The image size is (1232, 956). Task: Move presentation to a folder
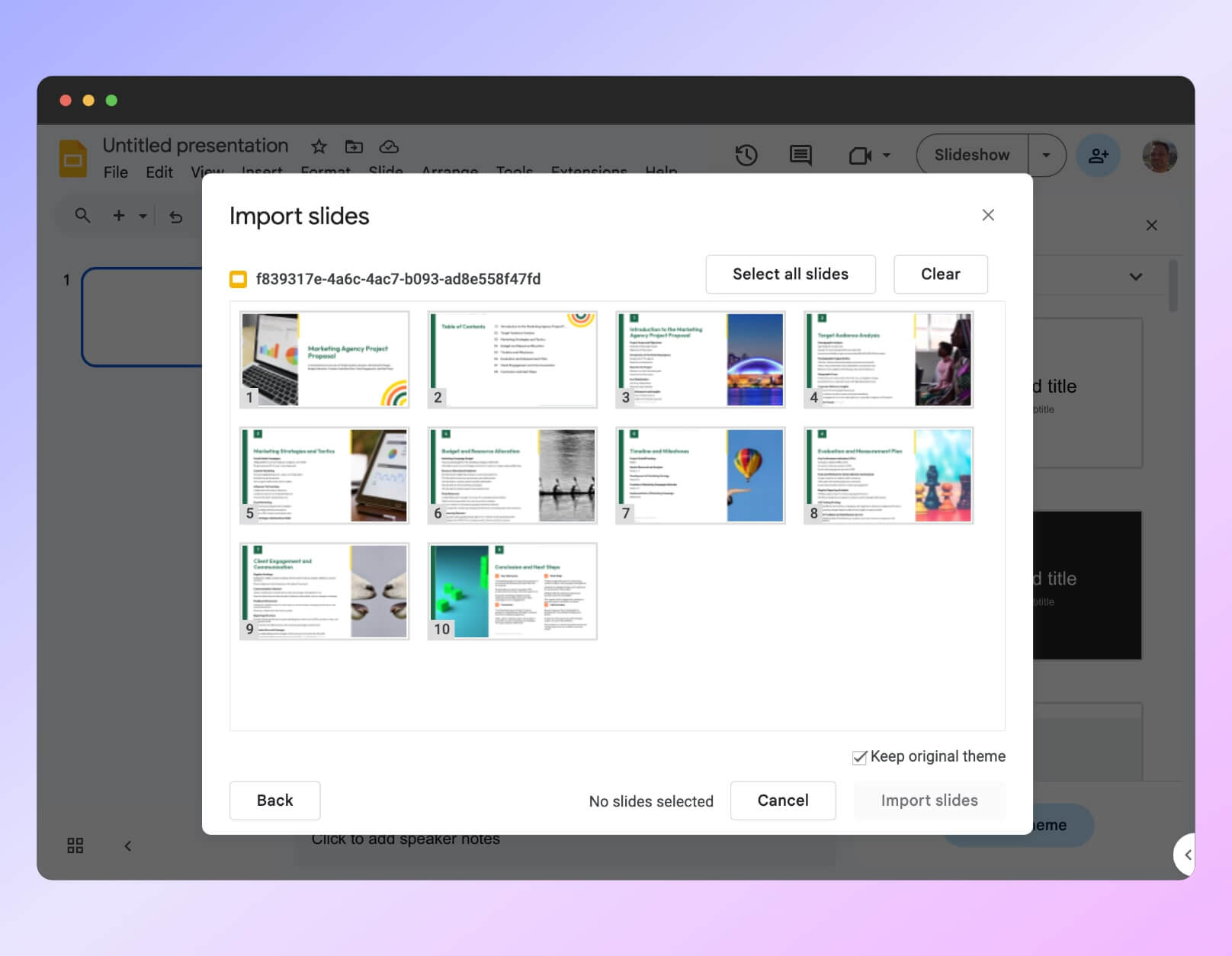tap(354, 146)
